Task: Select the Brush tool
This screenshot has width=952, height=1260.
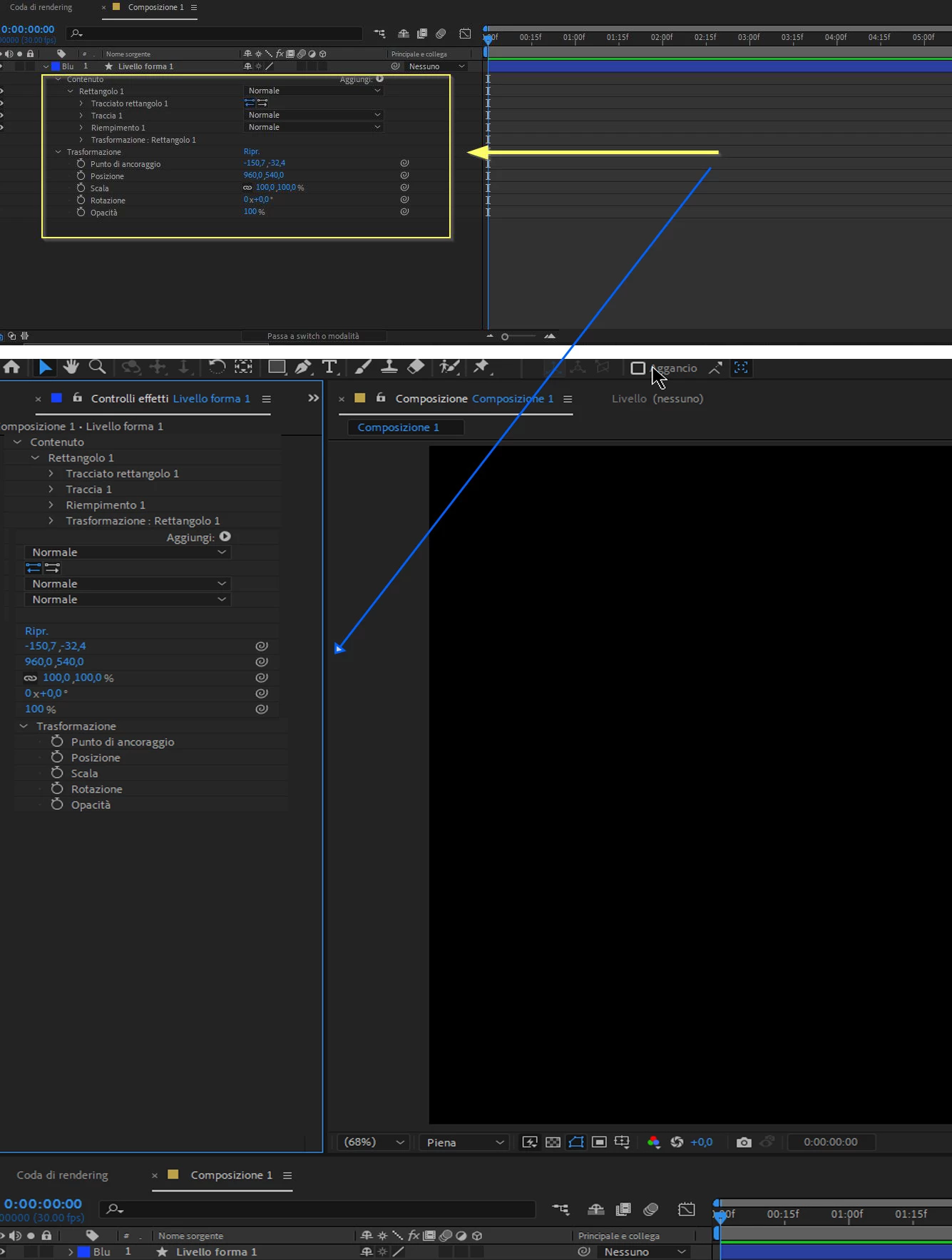Action: (363, 367)
